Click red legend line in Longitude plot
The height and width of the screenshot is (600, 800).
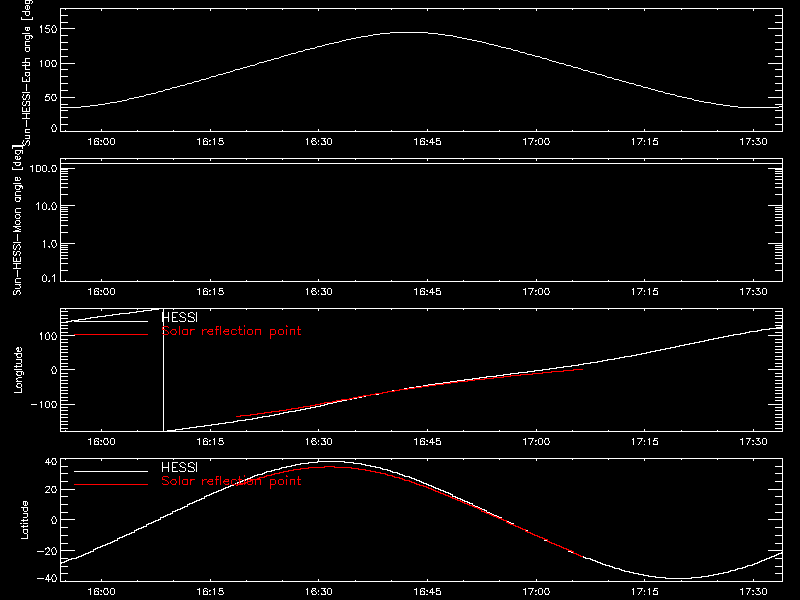tap(111, 335)
